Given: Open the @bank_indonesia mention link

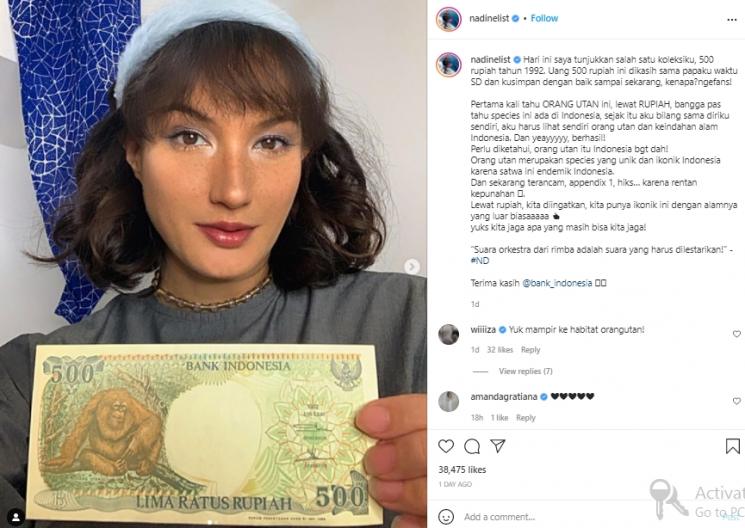Looking at the screenshot, I should click(x=557, y=283).
